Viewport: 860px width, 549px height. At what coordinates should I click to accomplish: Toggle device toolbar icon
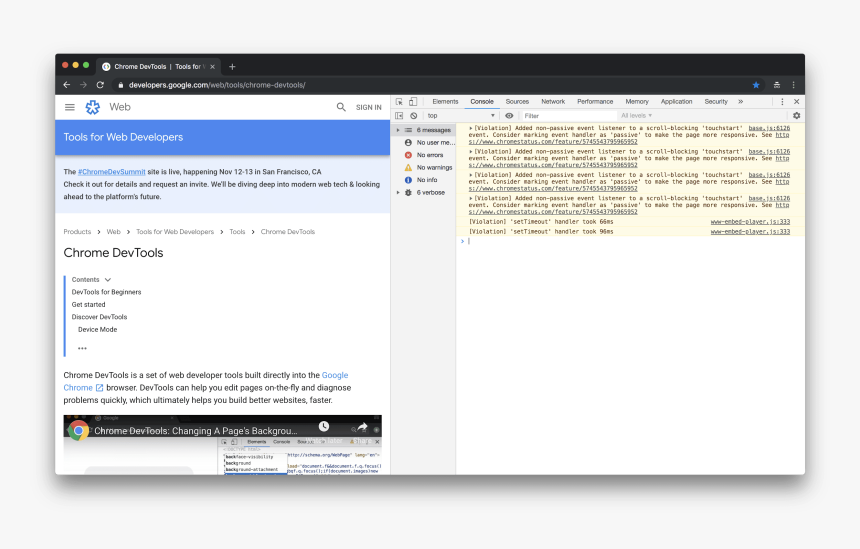tap(413, 101)
